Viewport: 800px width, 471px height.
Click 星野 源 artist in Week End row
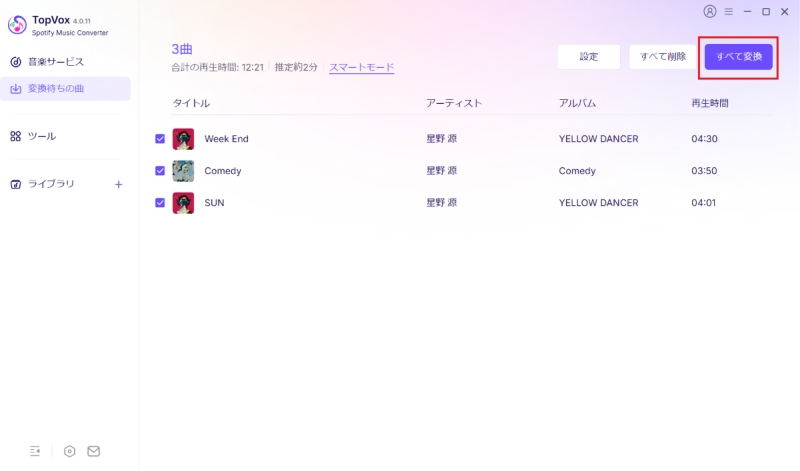click(442, 139)
